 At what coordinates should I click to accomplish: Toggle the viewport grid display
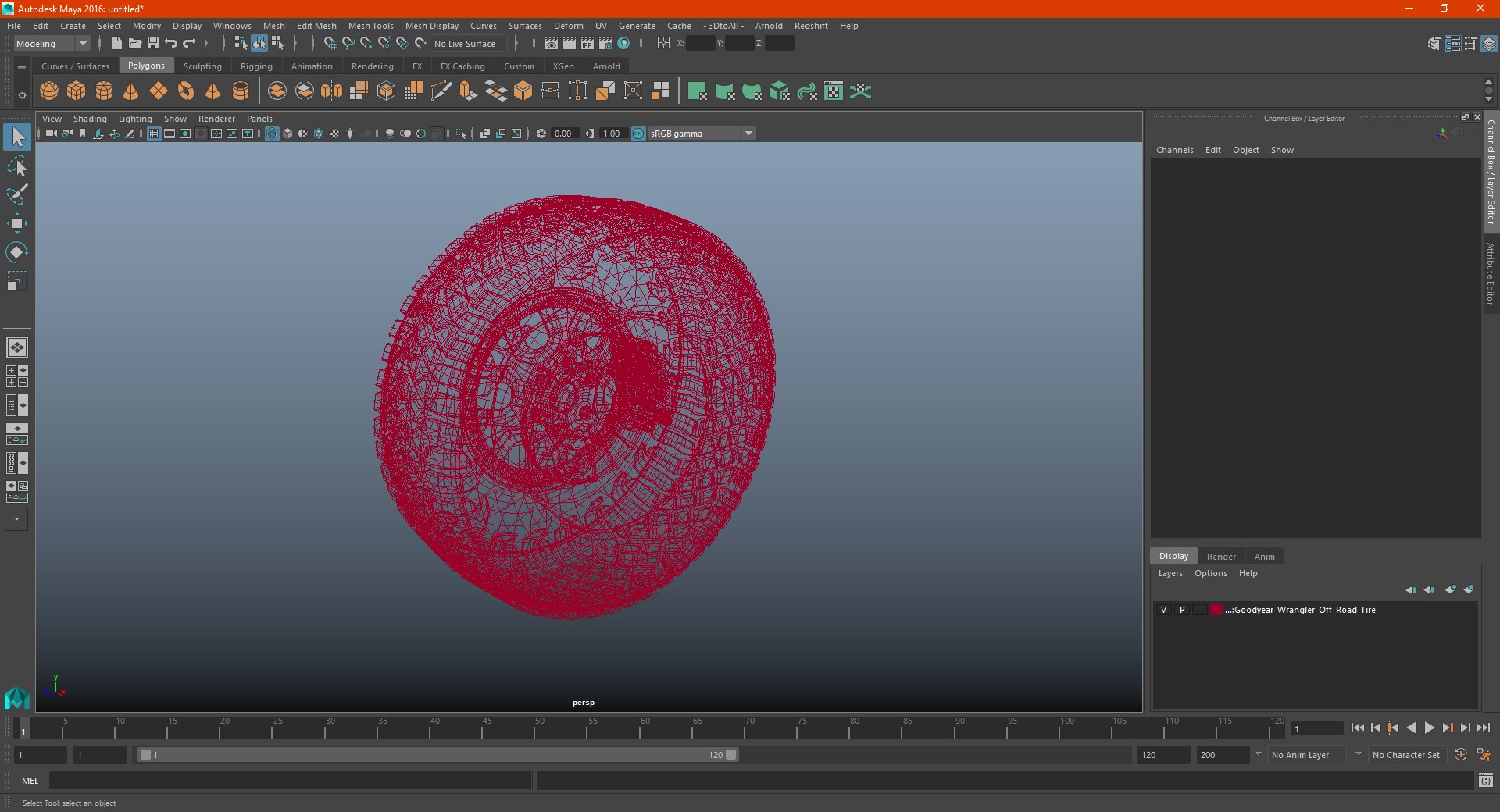tap(154, 134)
